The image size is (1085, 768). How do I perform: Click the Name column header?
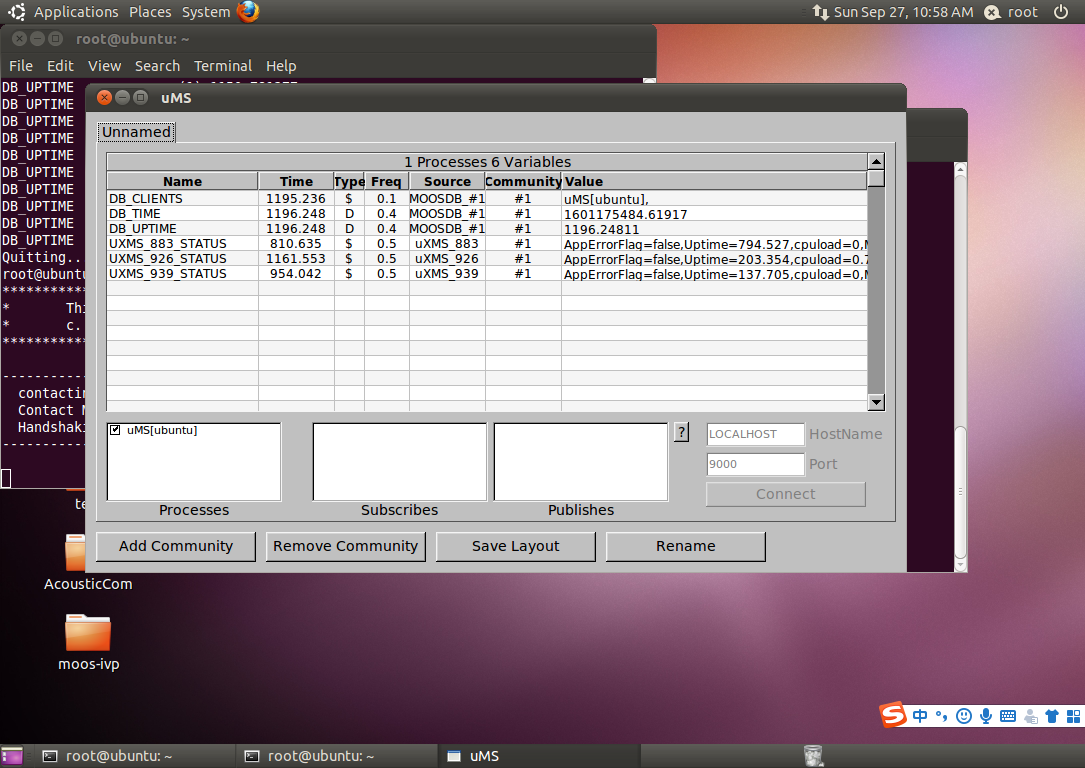[x=183, y=181]
